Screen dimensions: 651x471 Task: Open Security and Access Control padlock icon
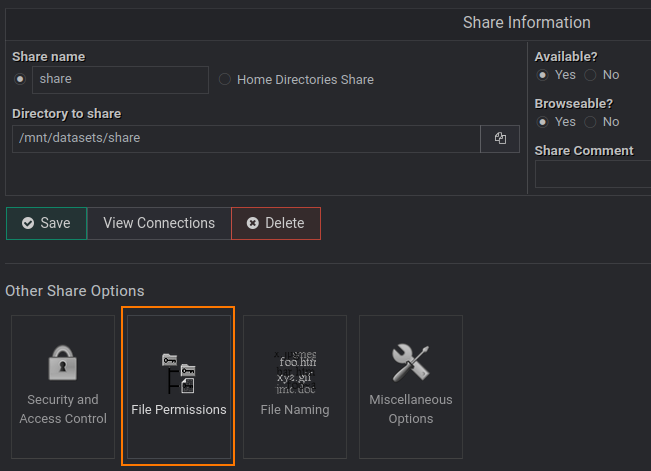click(62, 364)
